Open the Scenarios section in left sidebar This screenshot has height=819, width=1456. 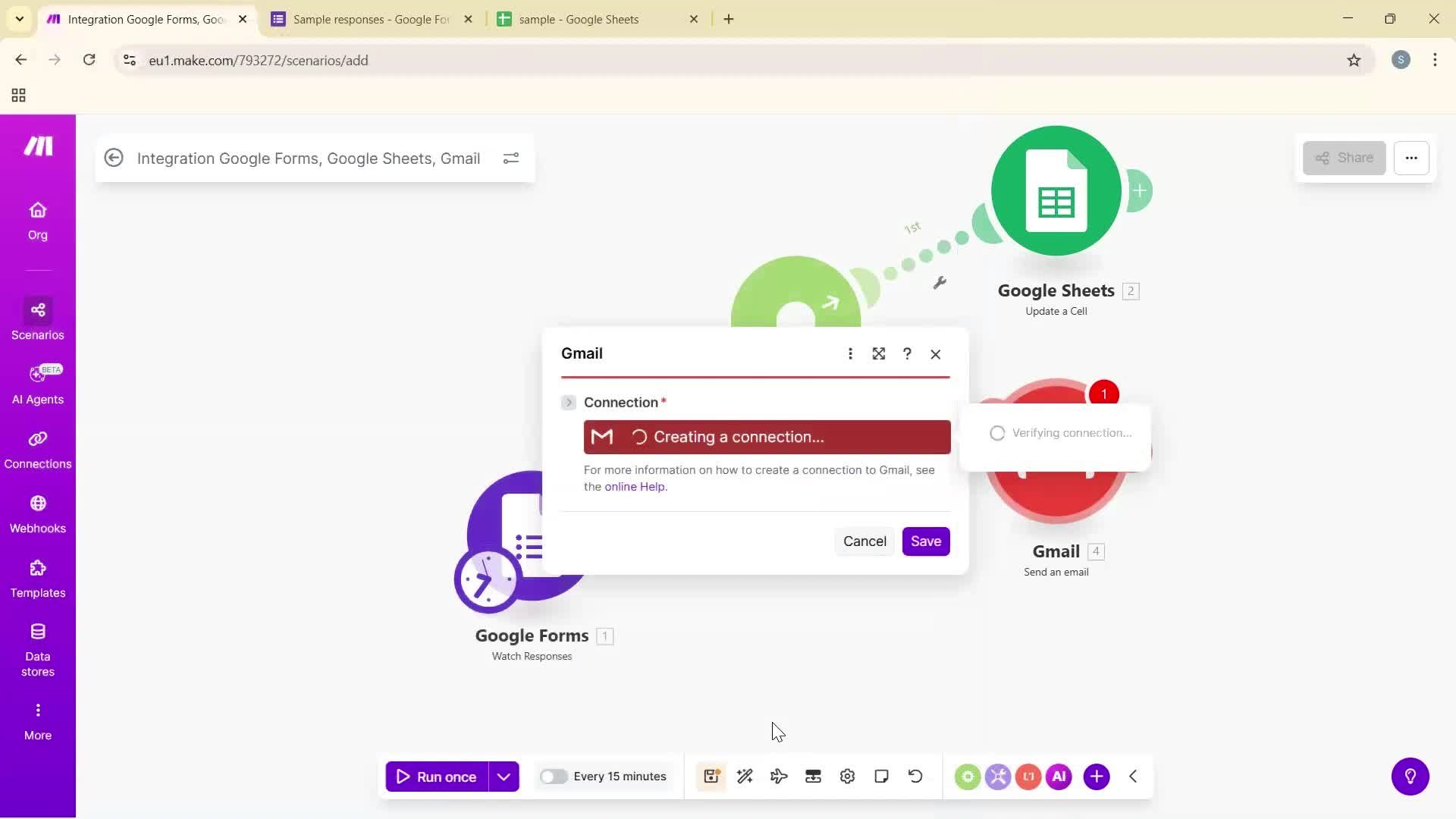(x=37, y=319)
